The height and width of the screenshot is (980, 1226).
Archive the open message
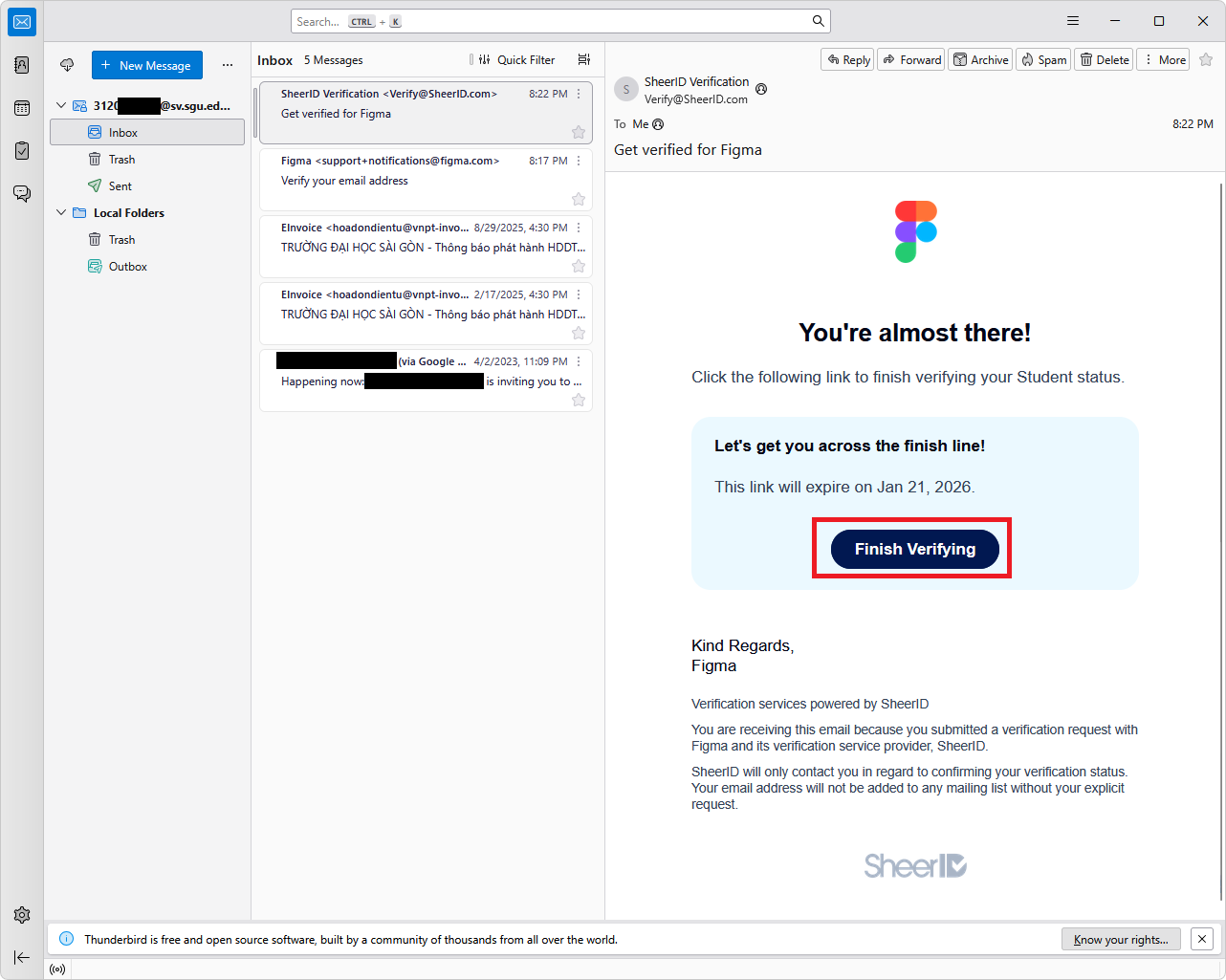pos(980,59)
